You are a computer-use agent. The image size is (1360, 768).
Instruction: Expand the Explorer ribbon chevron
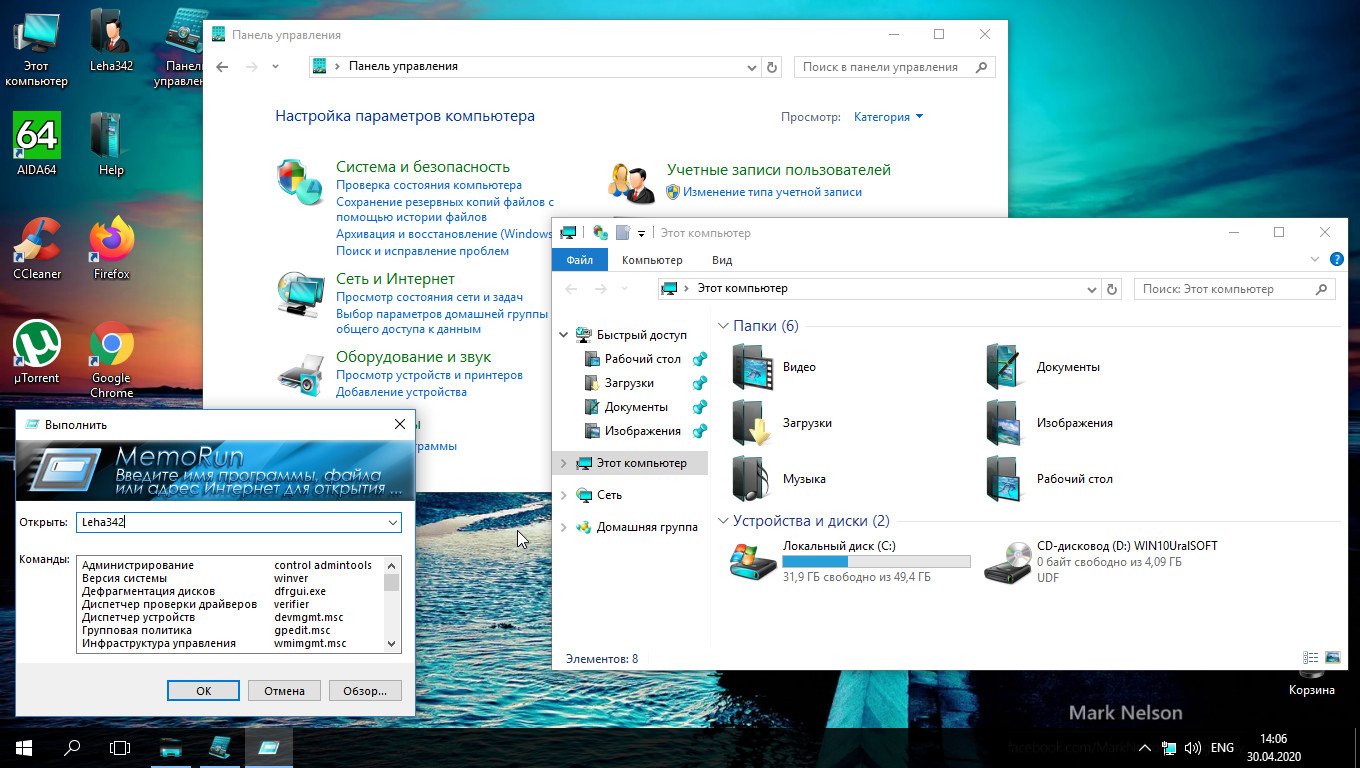[1315, 259]
